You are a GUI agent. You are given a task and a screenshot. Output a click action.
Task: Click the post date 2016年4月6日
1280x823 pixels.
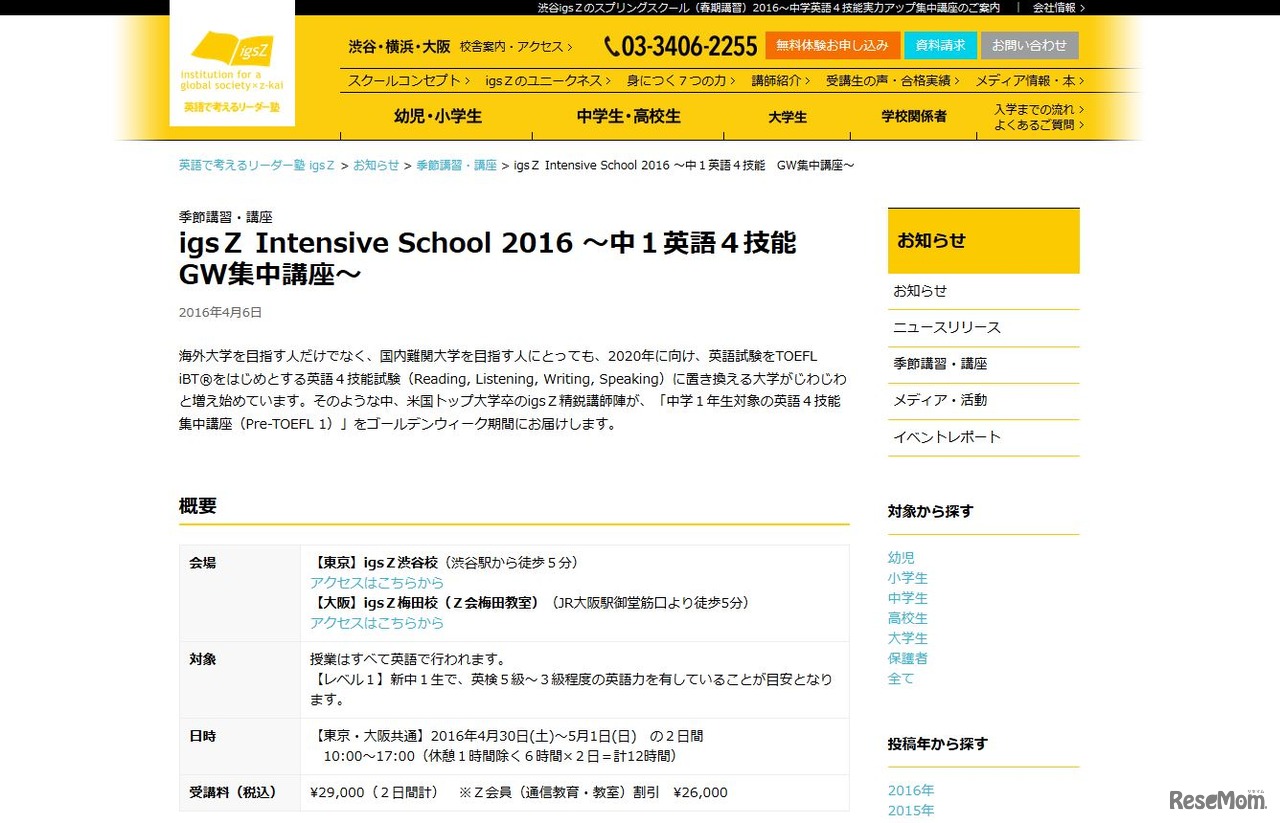click(220, 312)
